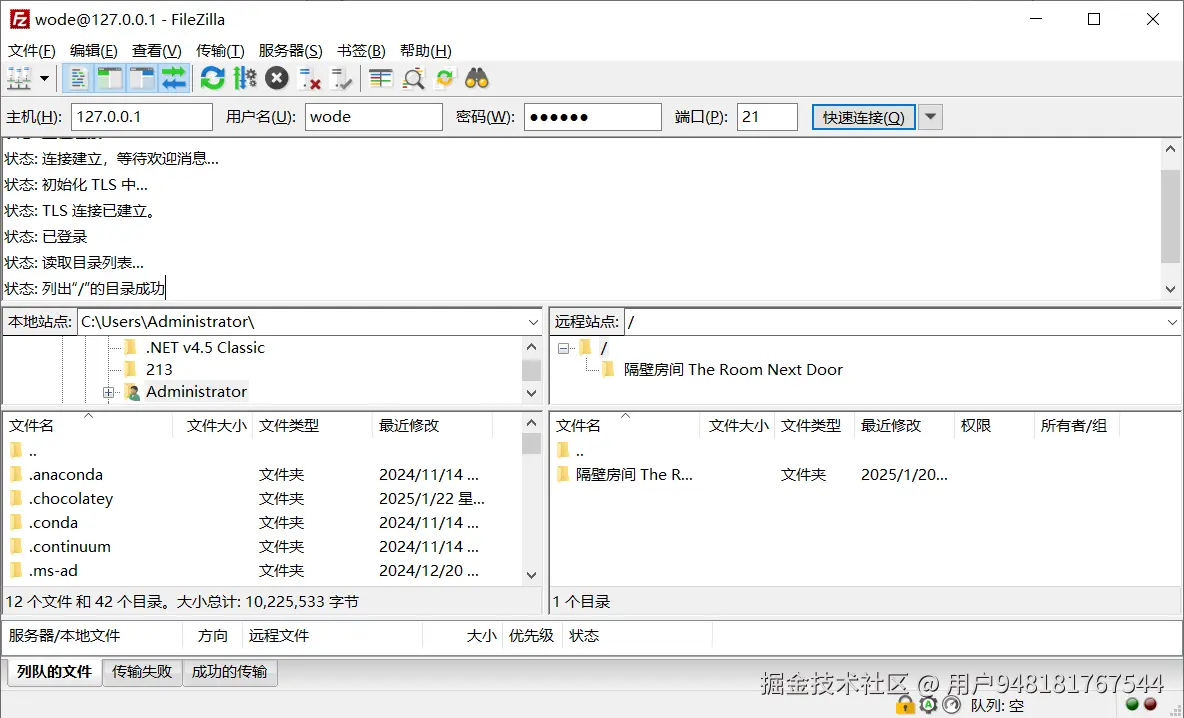The width and height of the screenshot is (1184, 718).
Task: Toggle remote directory tree view icon
Action: (x=142, y=78)
